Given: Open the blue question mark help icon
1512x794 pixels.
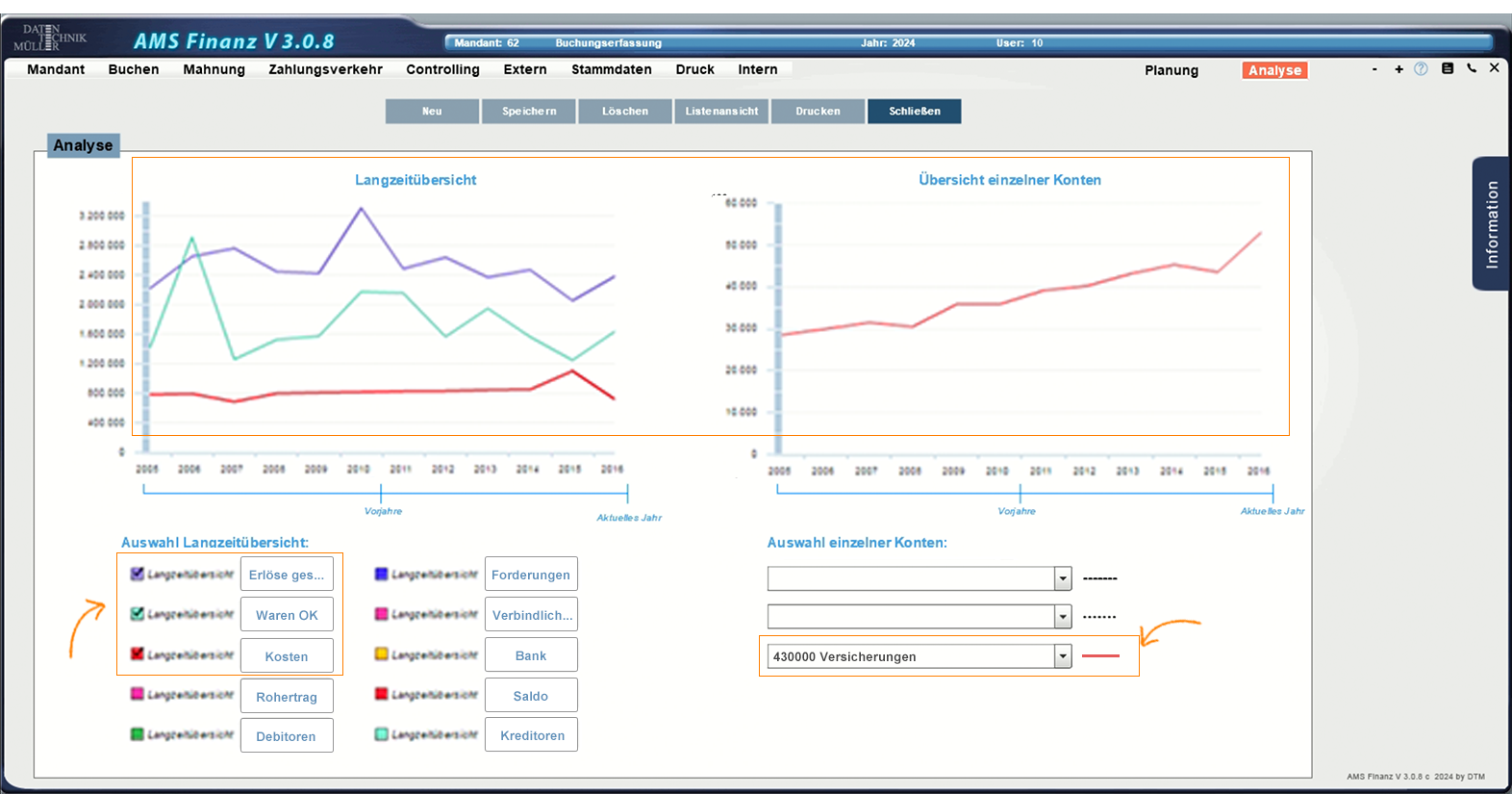Looking at the screenshot, I should [1421, 69].
